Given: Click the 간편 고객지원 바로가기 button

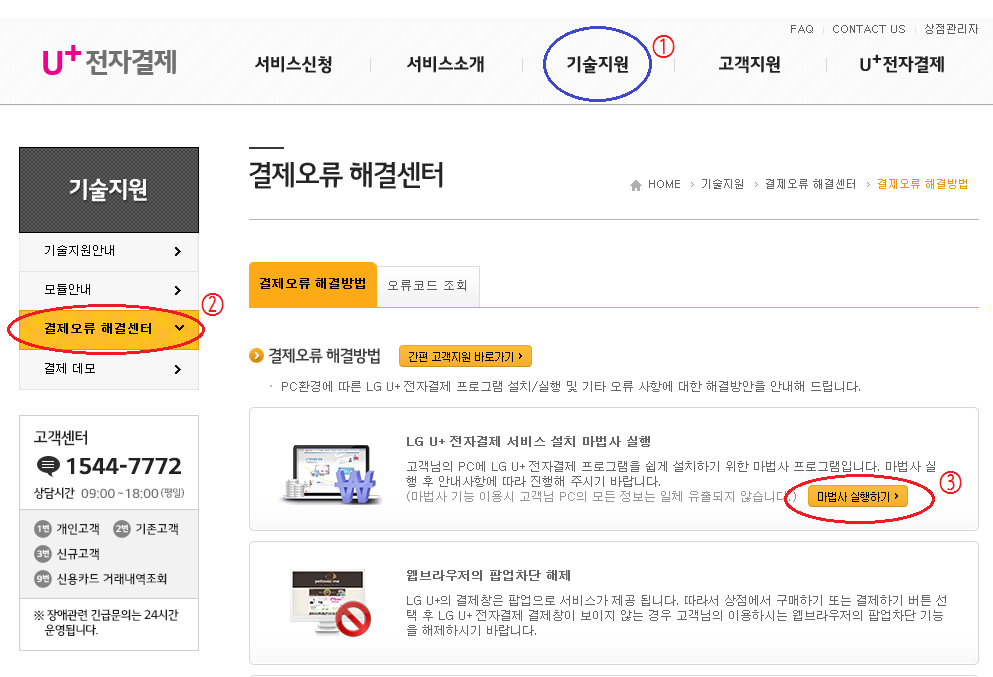Looking at the screenshot, I should tap(465, 357).
